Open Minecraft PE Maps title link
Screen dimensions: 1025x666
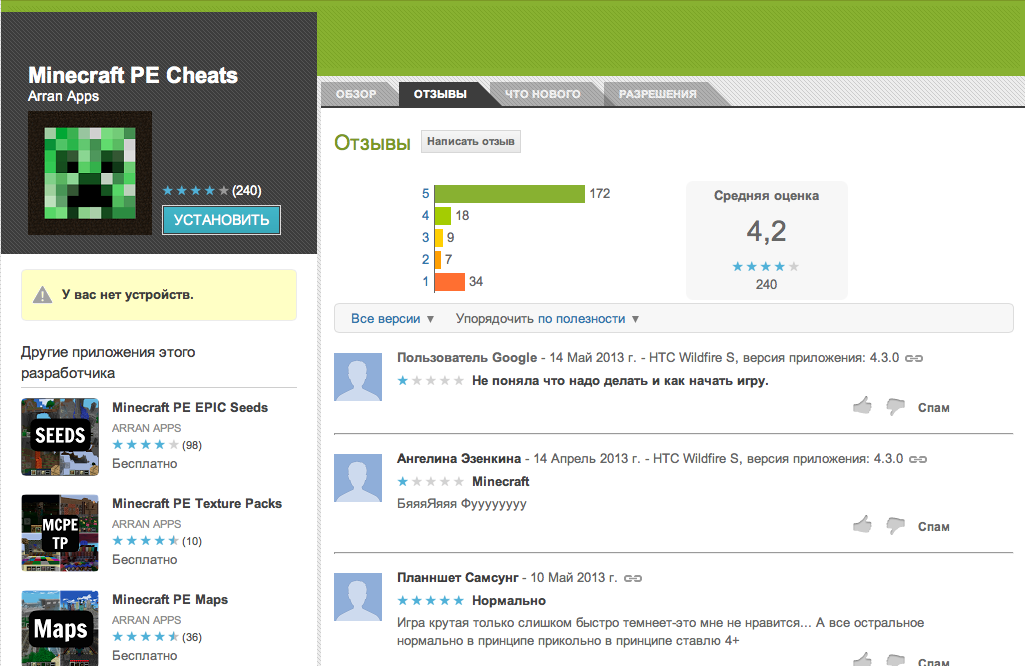pyautogui.click(x=170, y=599)
